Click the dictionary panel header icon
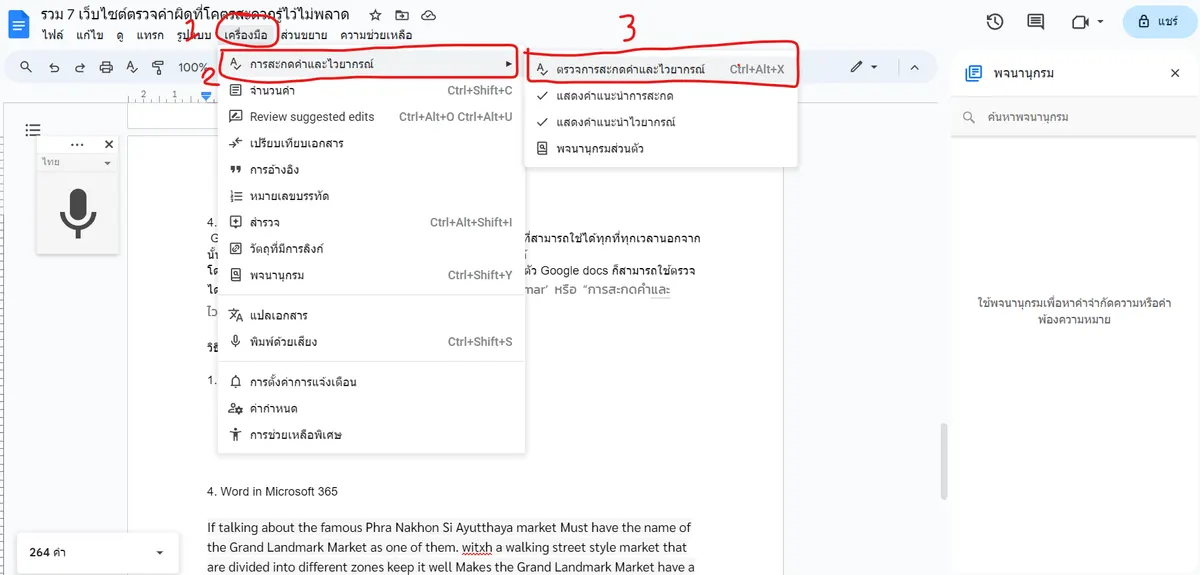 (972, 73)
